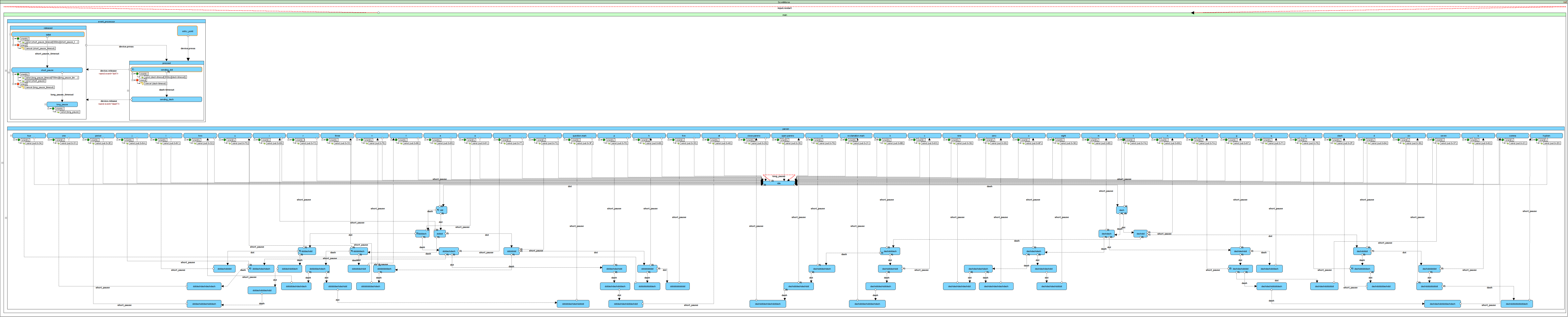Click send icon for long_pause action
Image resolution: width=1568 pixels, height=317 pixels.
click(58, 112)
